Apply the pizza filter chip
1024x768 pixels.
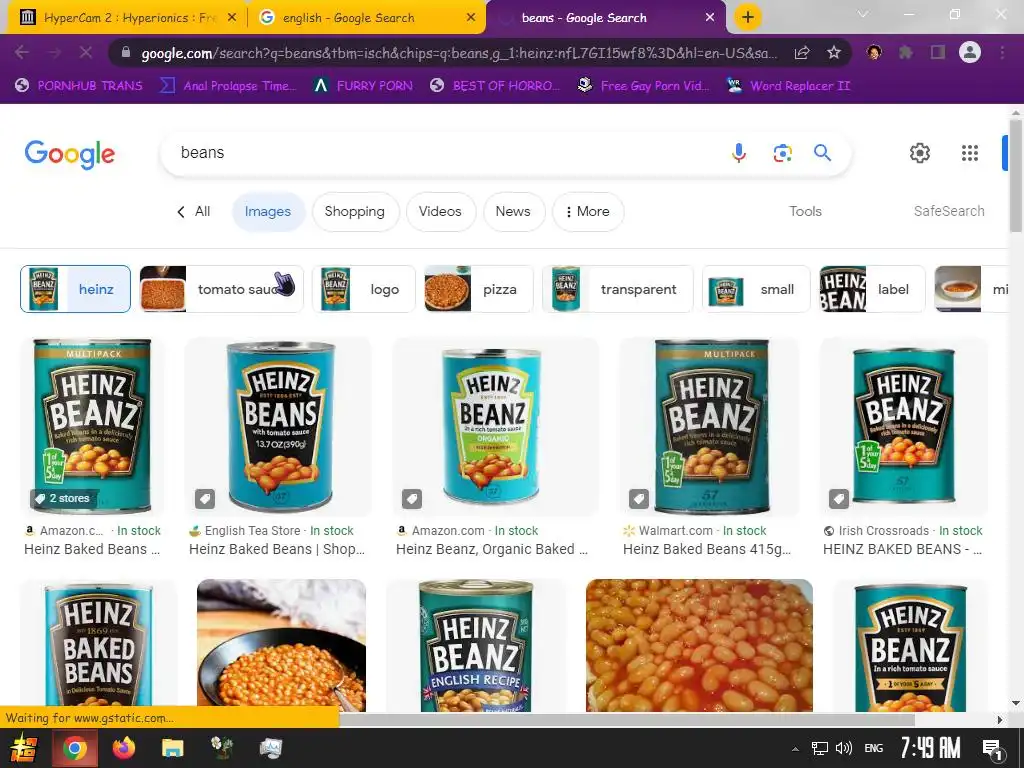478,289
